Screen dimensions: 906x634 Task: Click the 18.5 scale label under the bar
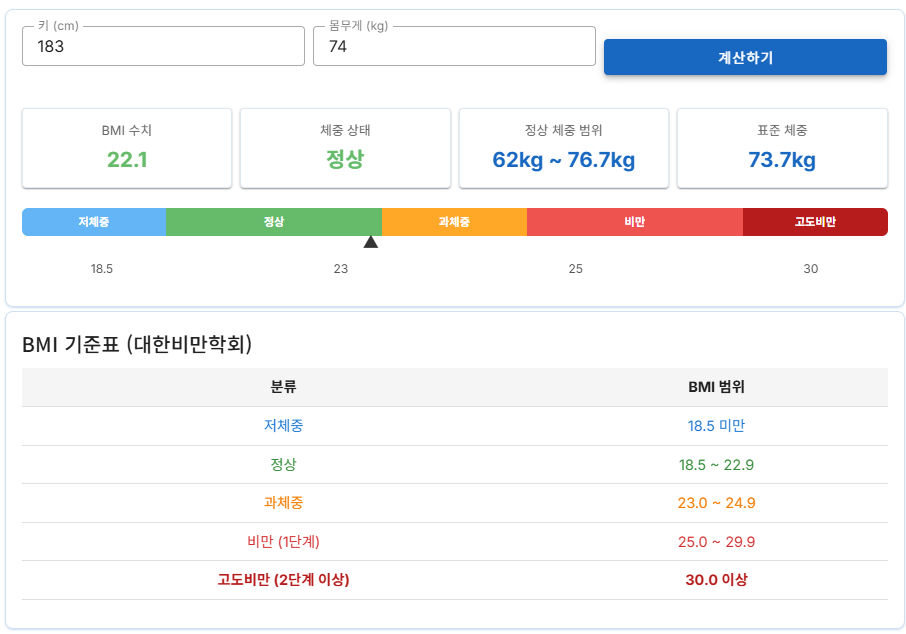point(102,269)
